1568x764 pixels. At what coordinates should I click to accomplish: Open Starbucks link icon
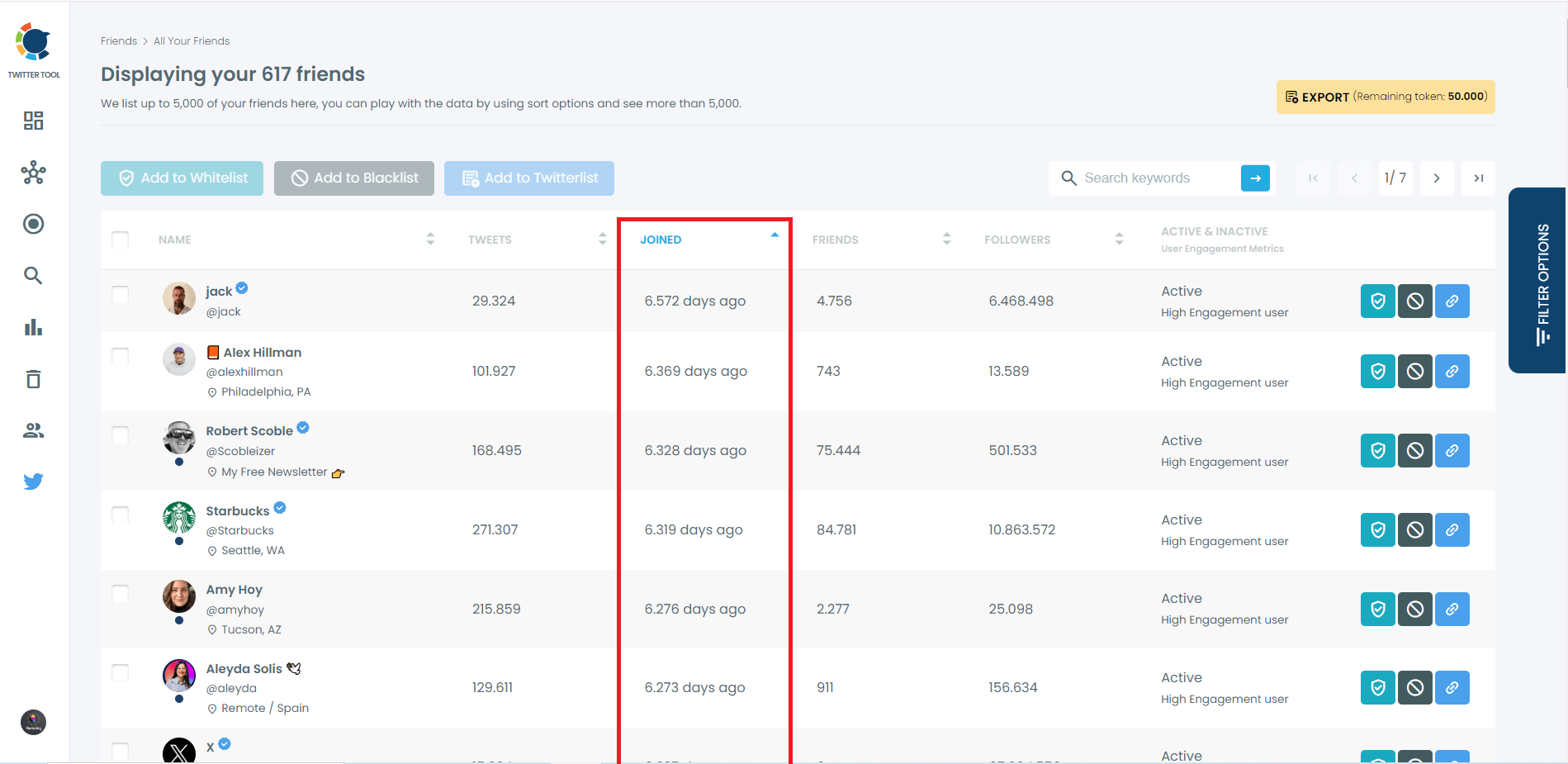click(1452, 530)
